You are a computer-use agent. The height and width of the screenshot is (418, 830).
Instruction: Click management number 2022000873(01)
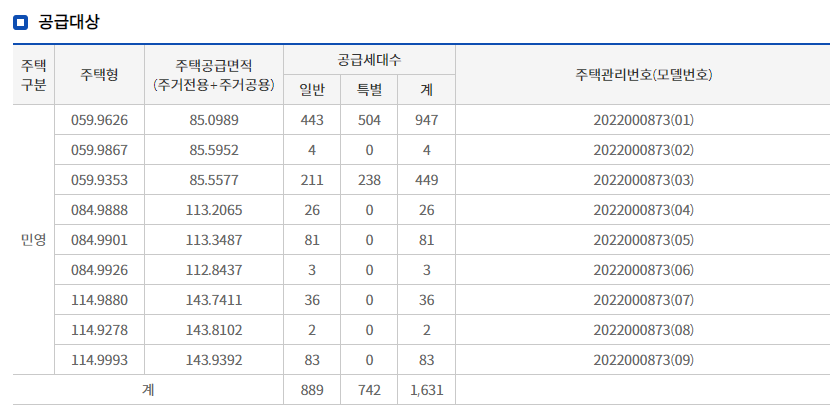point(644,120)
